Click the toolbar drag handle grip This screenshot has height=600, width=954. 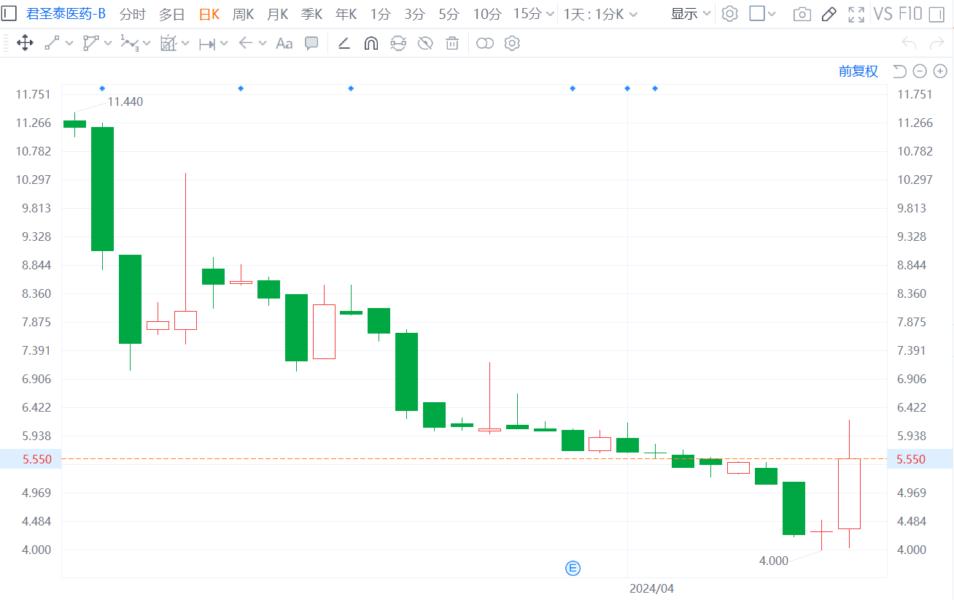(6, 43)
